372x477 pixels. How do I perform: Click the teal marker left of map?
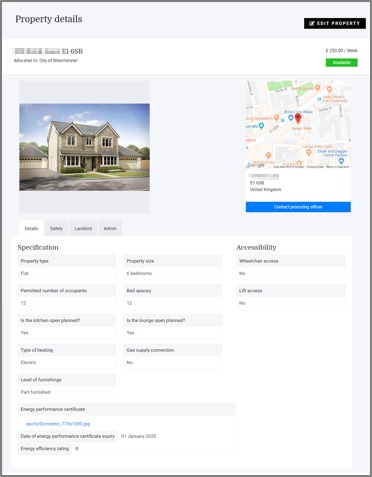261,126
